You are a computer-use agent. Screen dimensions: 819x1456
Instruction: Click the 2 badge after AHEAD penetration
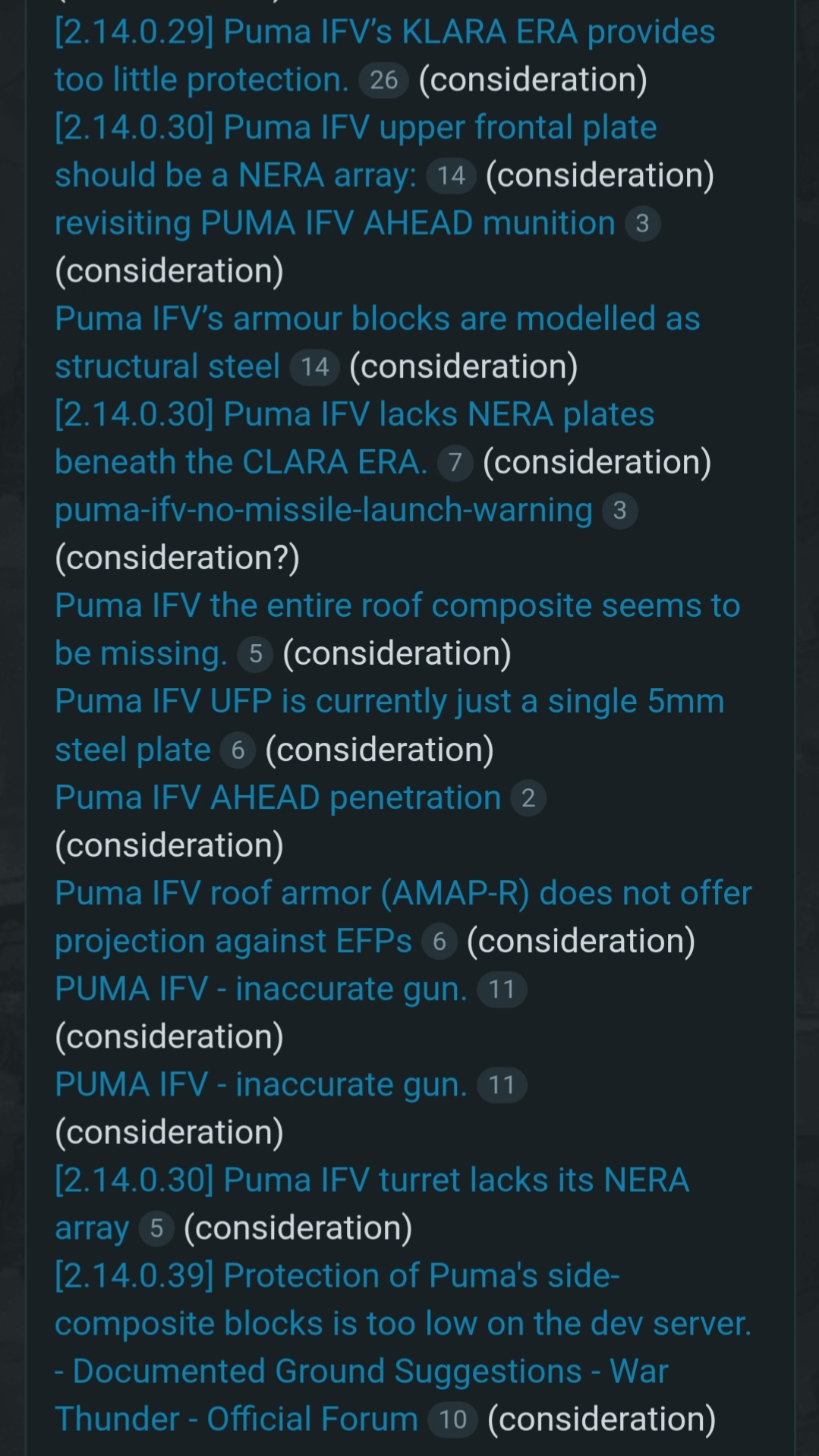[528, 798]
